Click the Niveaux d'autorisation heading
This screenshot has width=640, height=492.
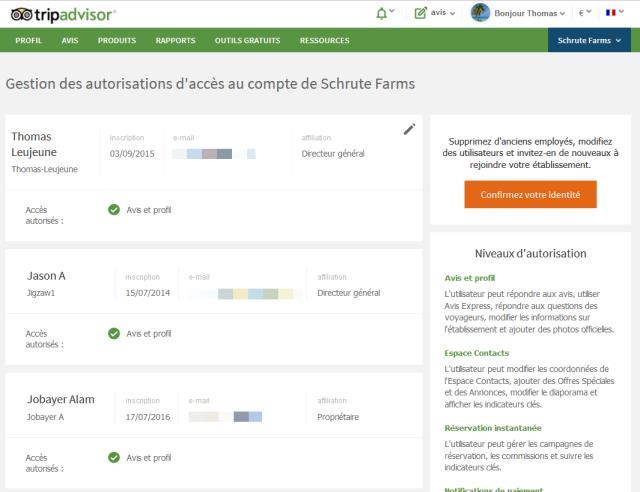tap(530, 254)
